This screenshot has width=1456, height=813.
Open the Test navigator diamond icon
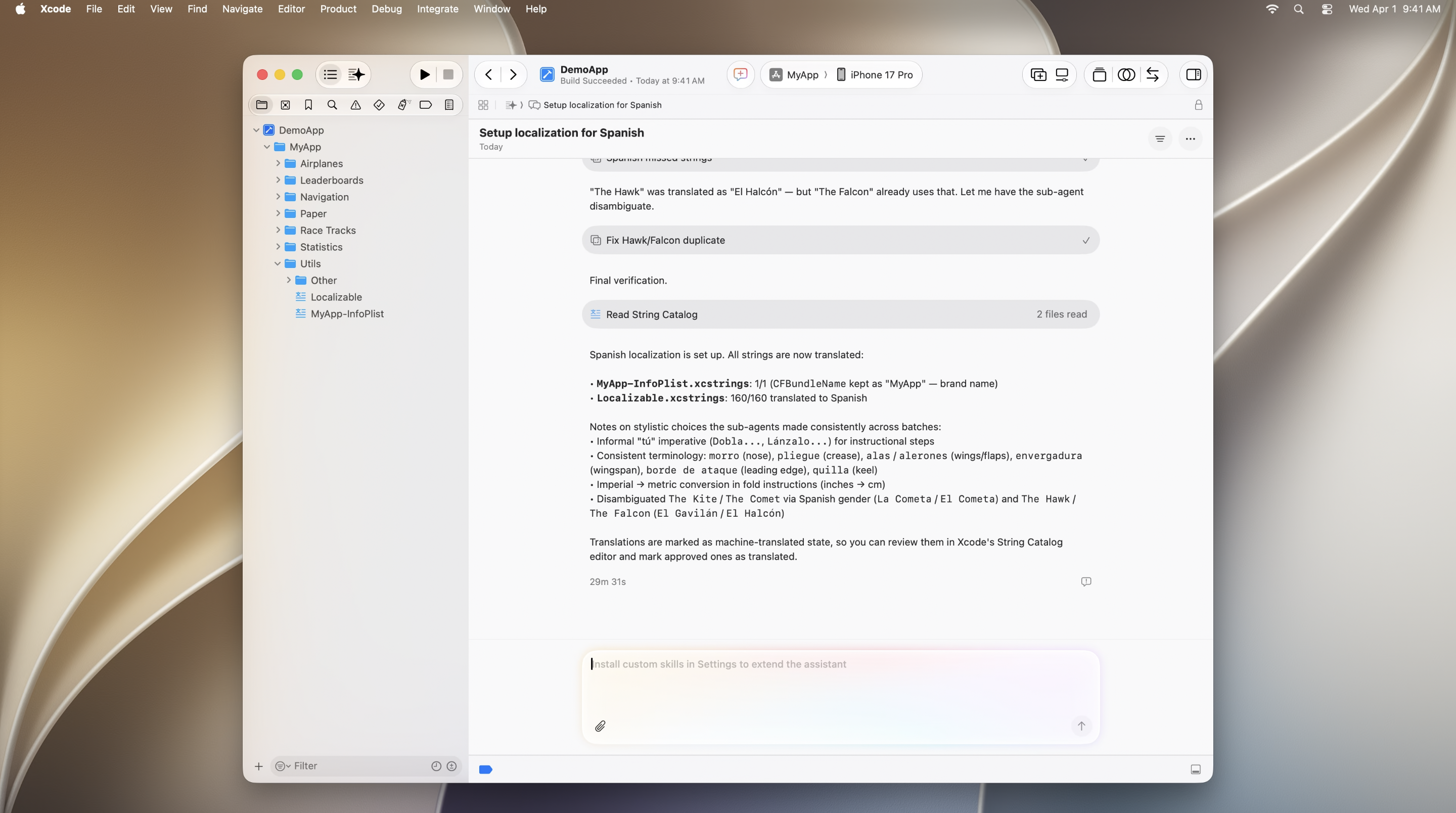[x=379, y=105]
